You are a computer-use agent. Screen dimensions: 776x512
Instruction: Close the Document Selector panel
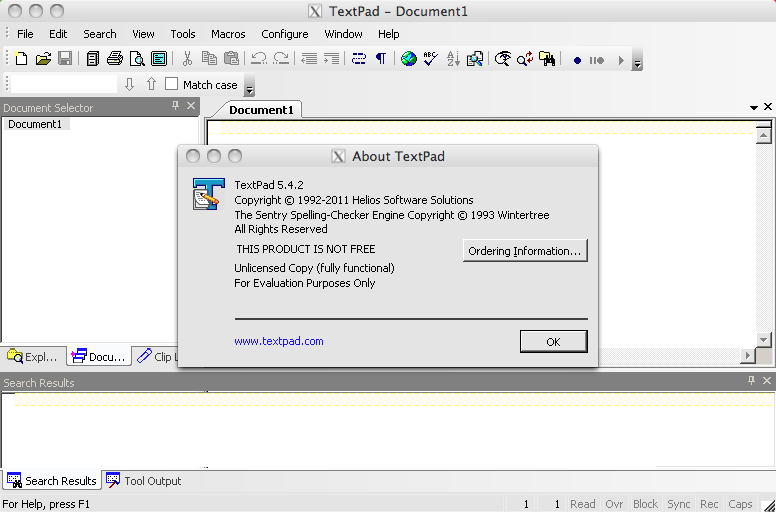coord(191,105)
